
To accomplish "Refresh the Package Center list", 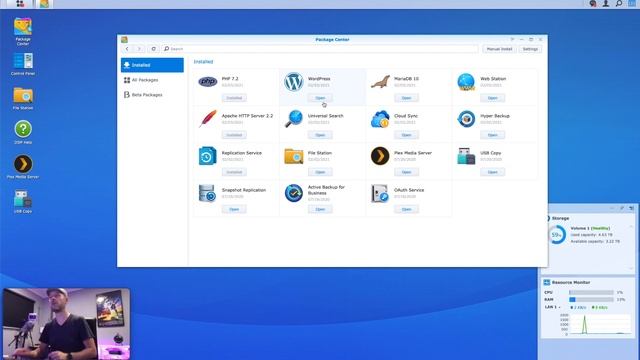I will pyautogui.click(x=153, y=49).
